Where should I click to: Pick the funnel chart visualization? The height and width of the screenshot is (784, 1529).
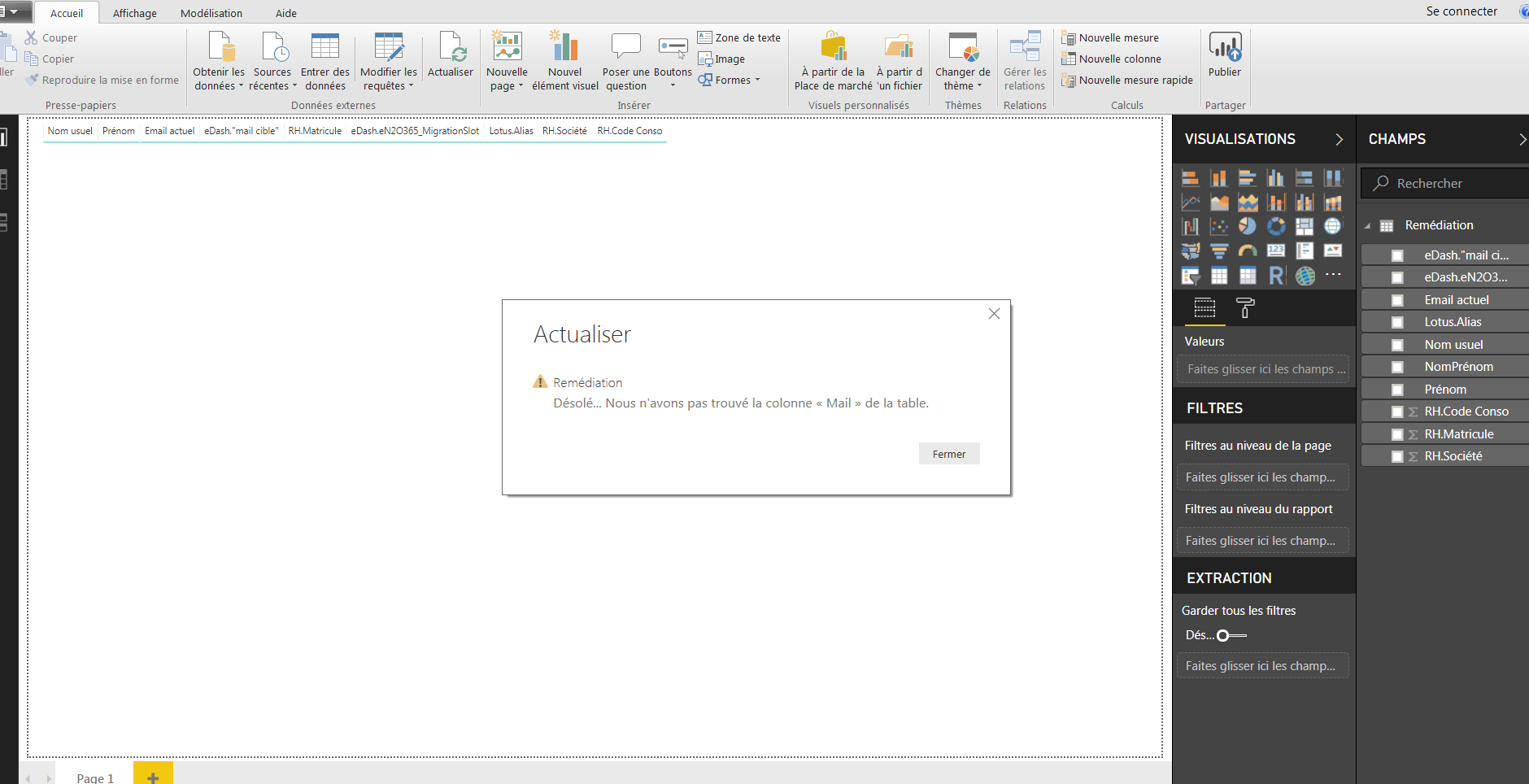(1219, 251)
